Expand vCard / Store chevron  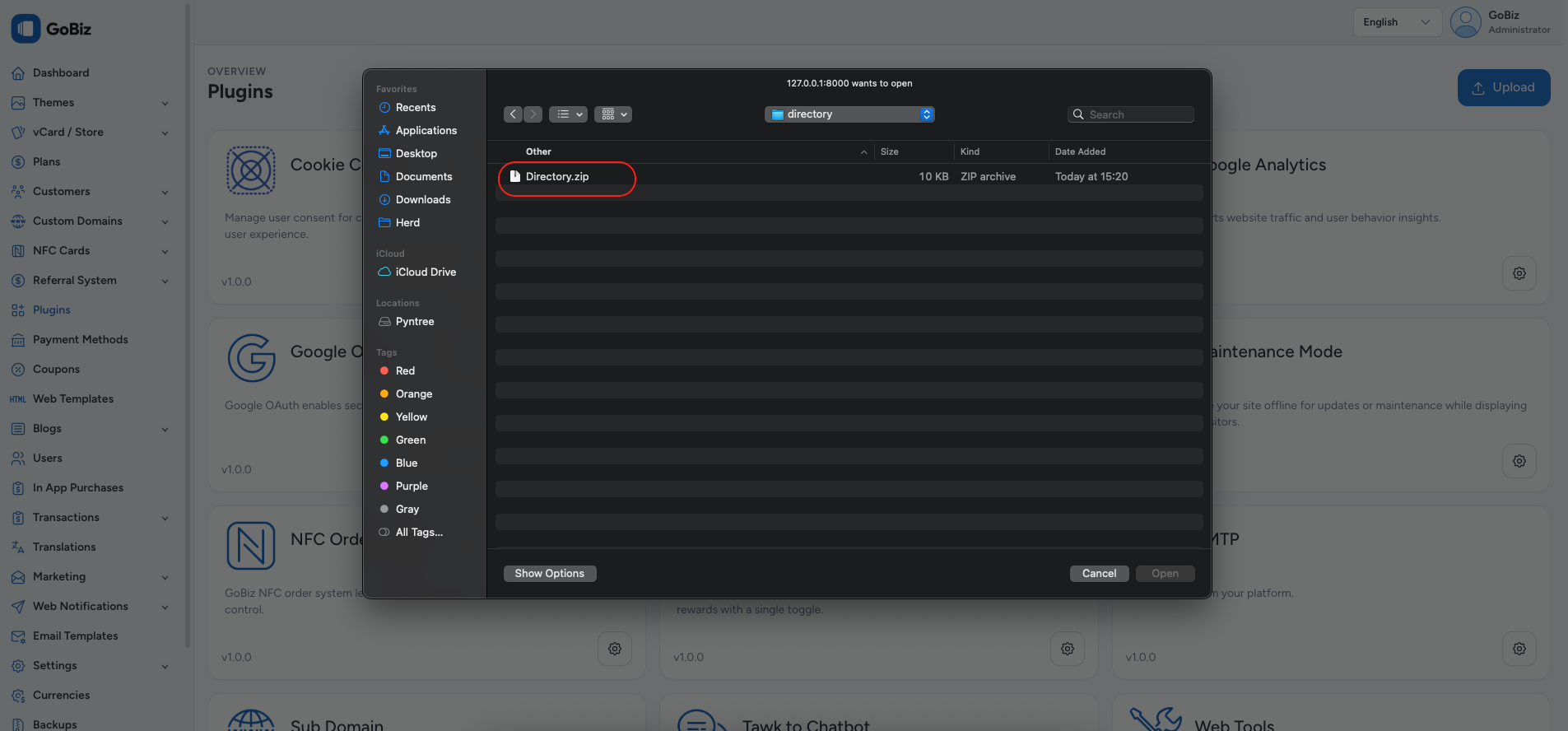click(165, 133)
